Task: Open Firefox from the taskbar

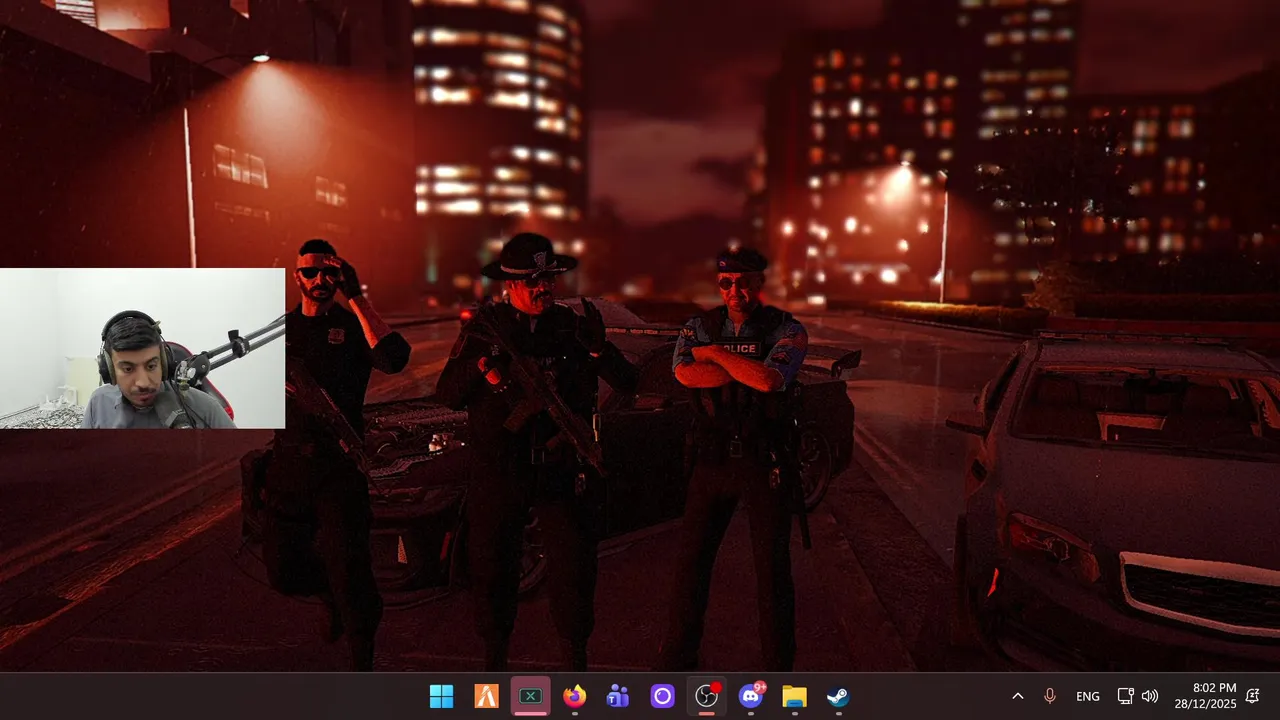Action: click(x=574, y=696)
